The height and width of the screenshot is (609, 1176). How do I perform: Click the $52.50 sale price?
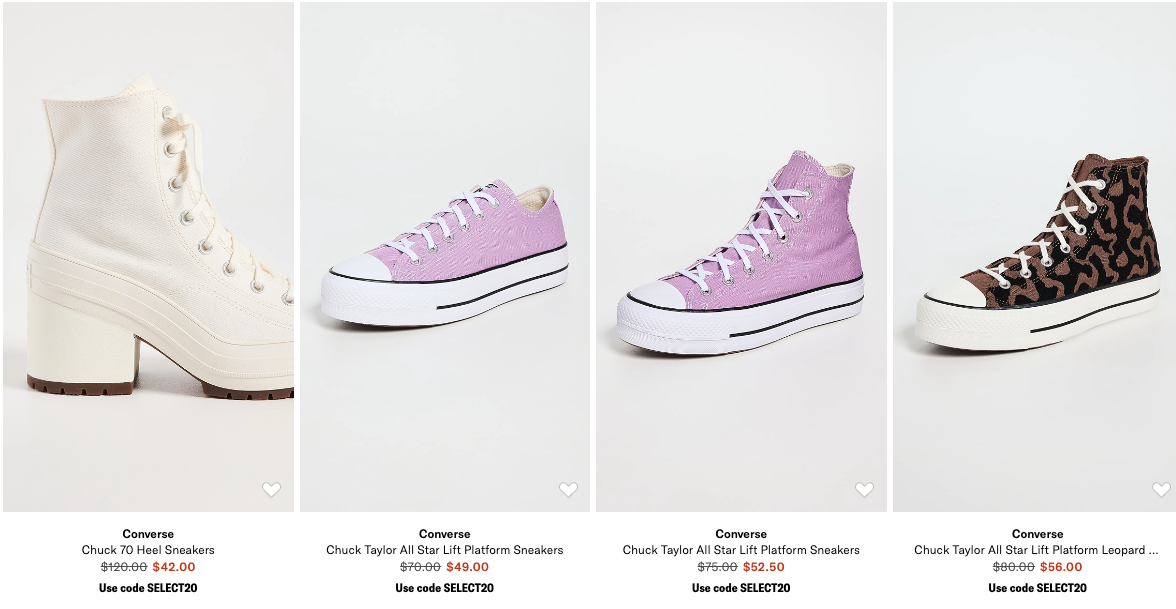point(764,567)
